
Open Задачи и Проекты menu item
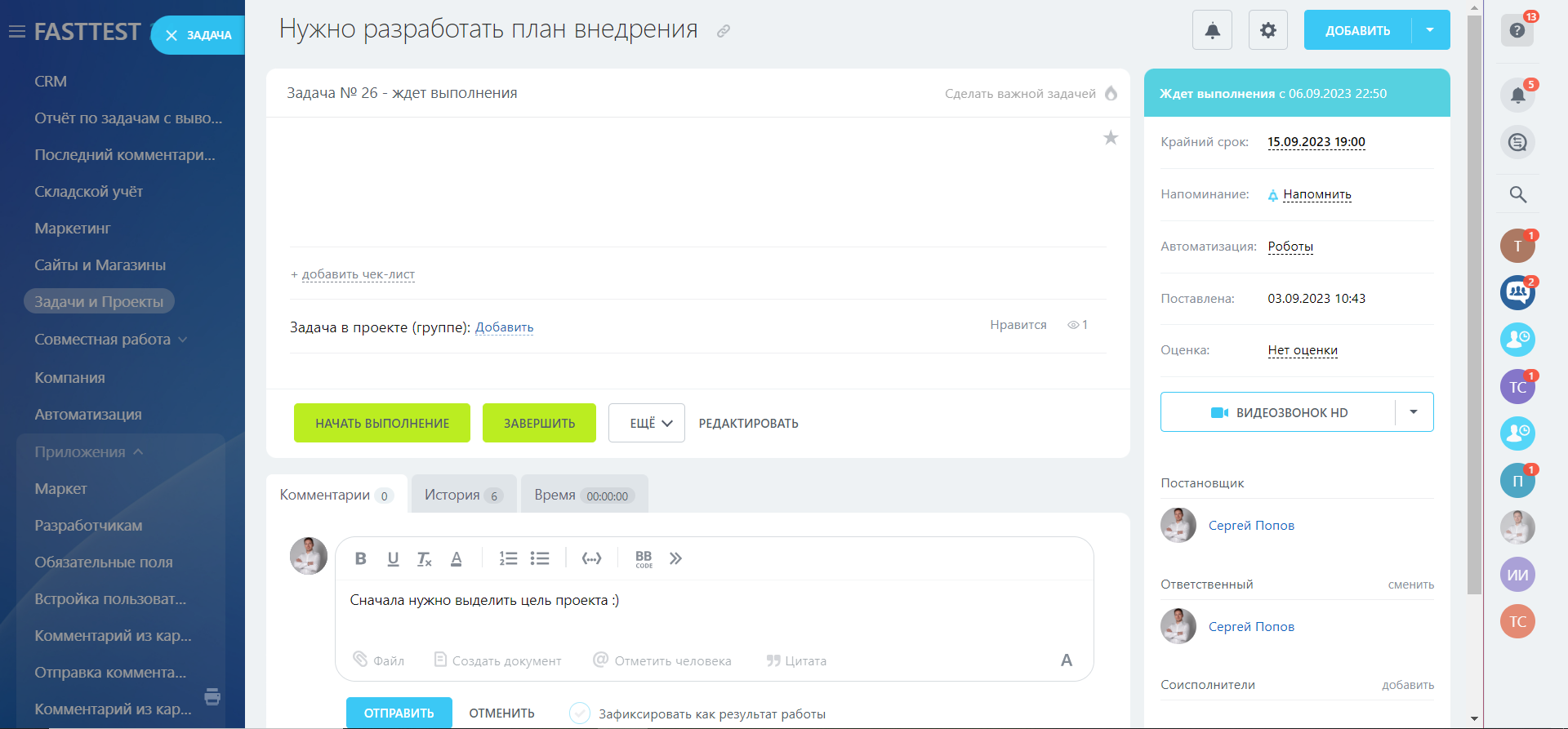pyautogui.click(x=99, y=301)
